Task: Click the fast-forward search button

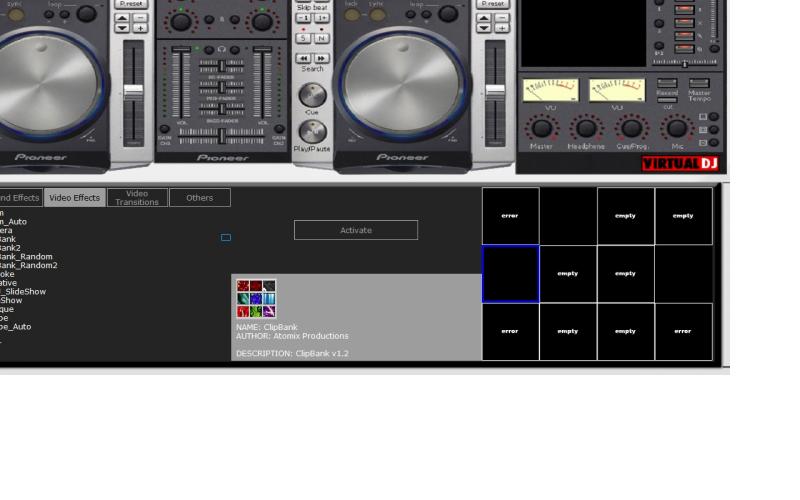Action: pyautogui.click(x=321, y=58)
